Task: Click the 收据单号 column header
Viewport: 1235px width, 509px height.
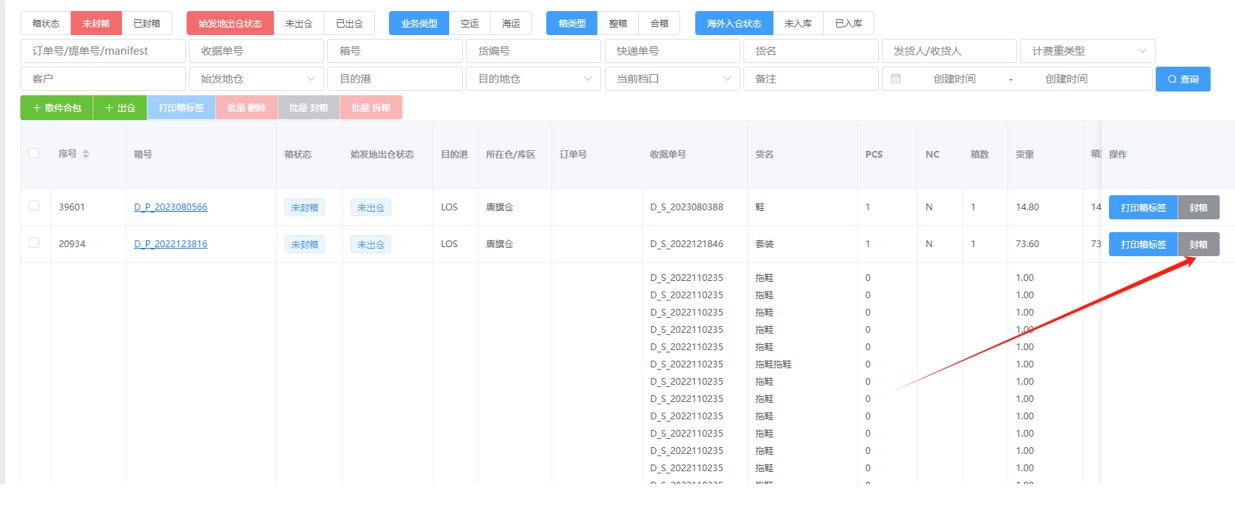Action: point(668,155)
